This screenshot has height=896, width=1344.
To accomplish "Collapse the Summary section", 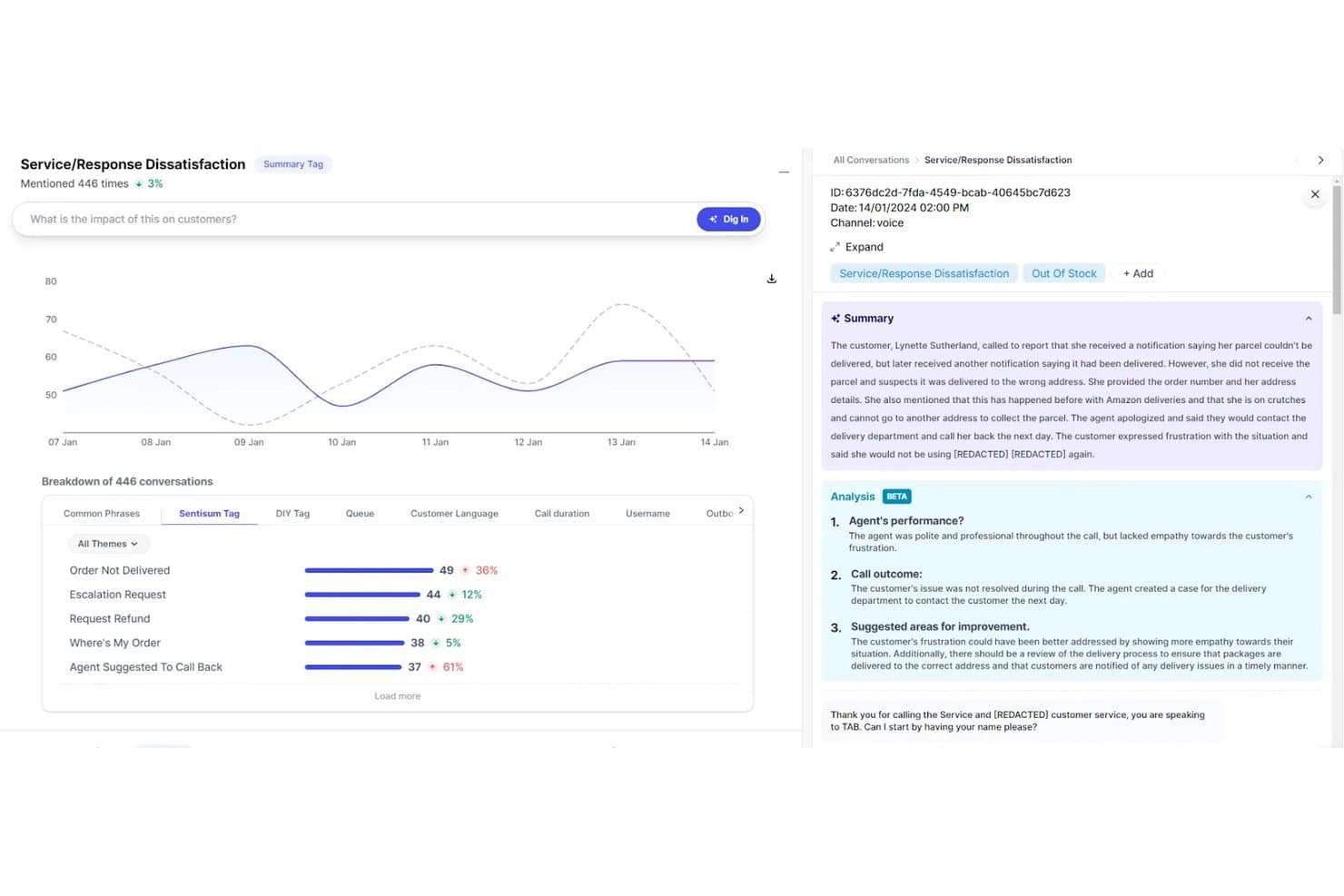I will point(1308,319).
